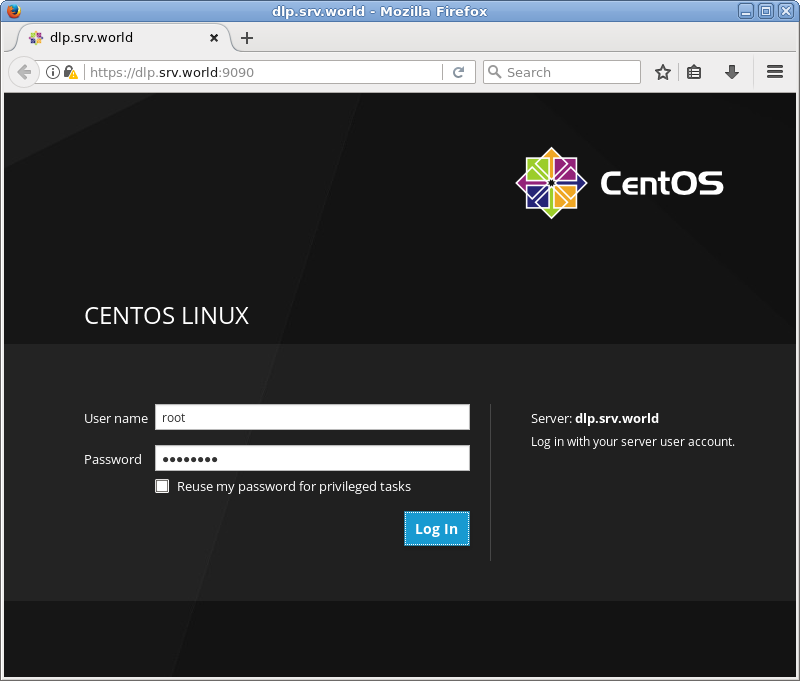
Task: Click the CentOS logo
Action: point(619,183)
